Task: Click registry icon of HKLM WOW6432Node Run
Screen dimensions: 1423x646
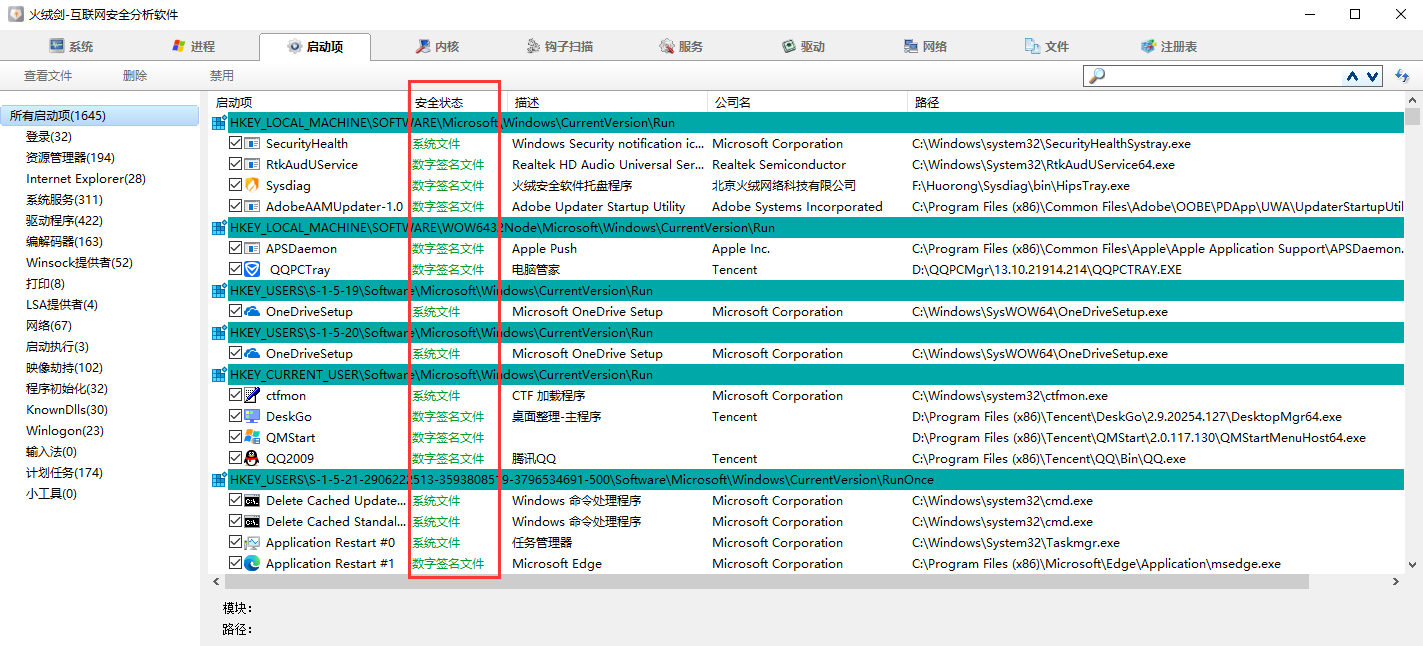Action: click(x=218, y=228)
